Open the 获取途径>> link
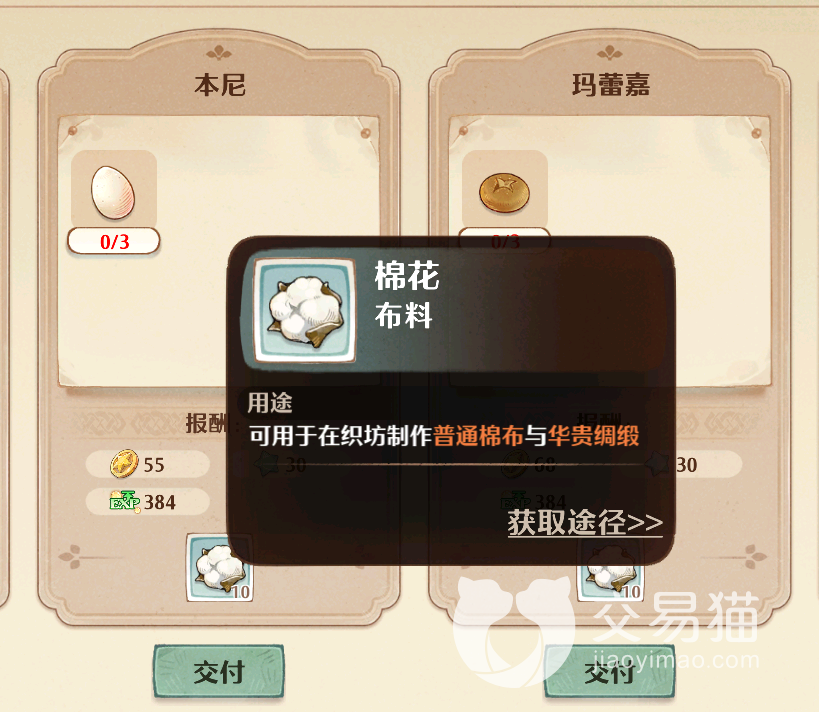This screenshot has height=712, width=819. [x=585, y=522]
